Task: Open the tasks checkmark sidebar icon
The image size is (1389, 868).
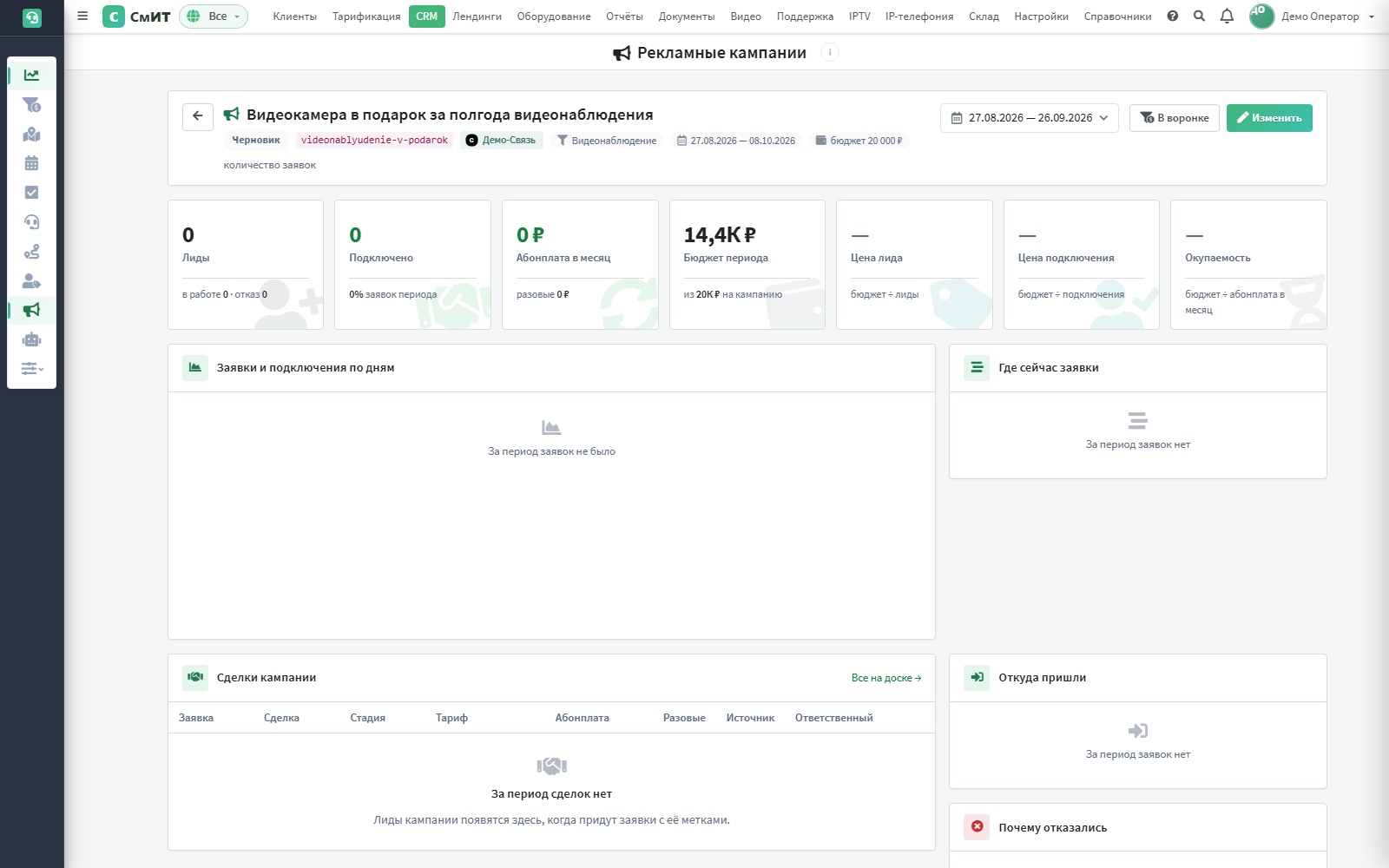Action: pyautogui.click(x=31, y=193)
